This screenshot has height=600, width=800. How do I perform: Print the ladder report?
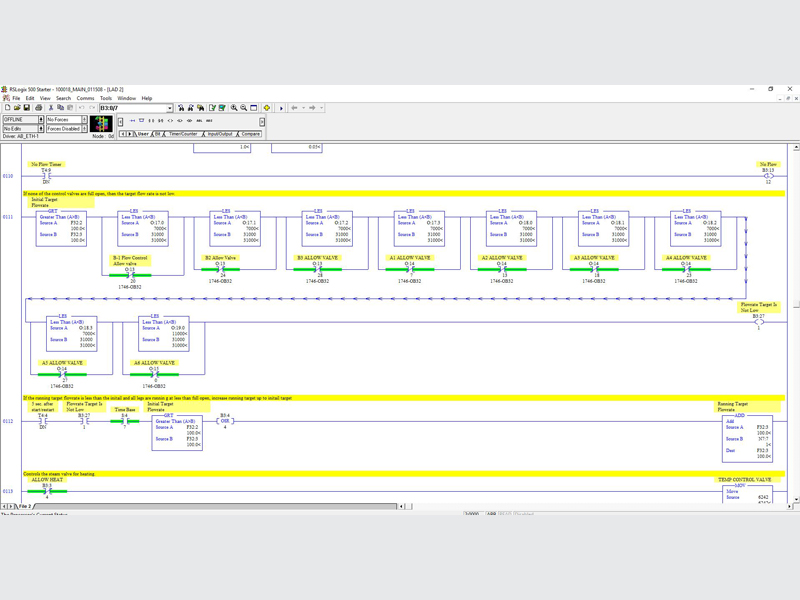39,108
